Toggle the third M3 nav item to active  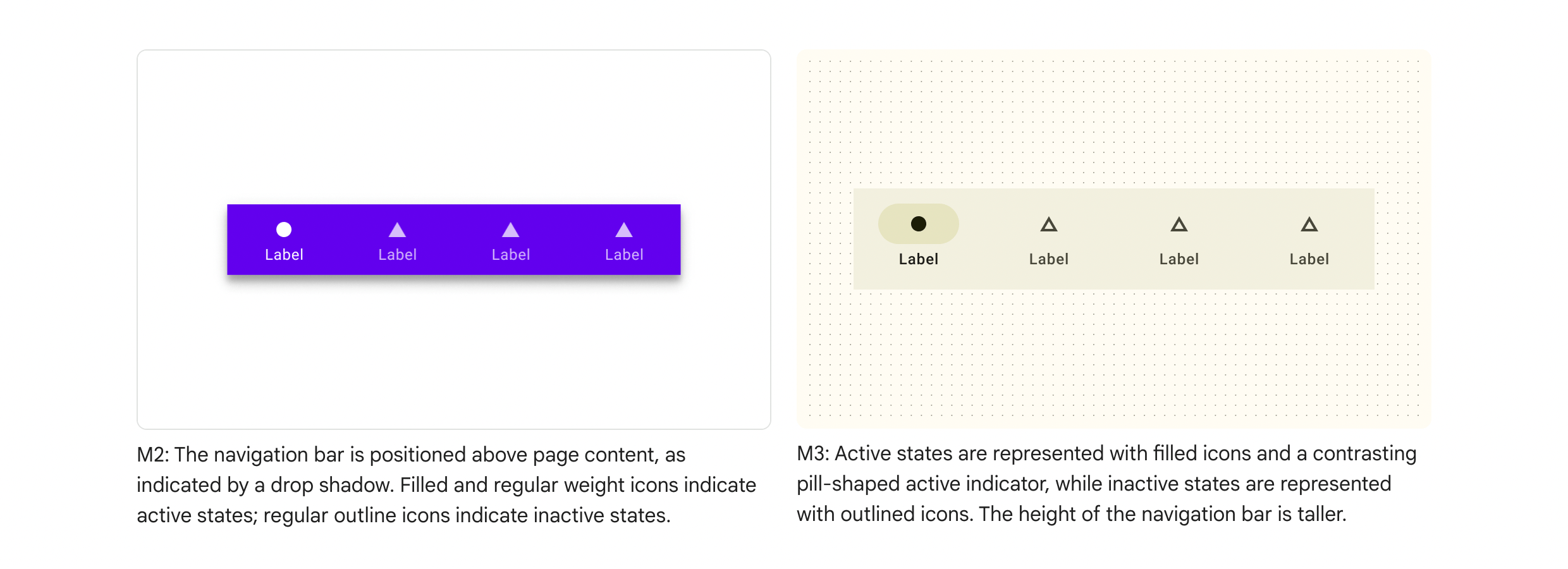pos(1179,240)
